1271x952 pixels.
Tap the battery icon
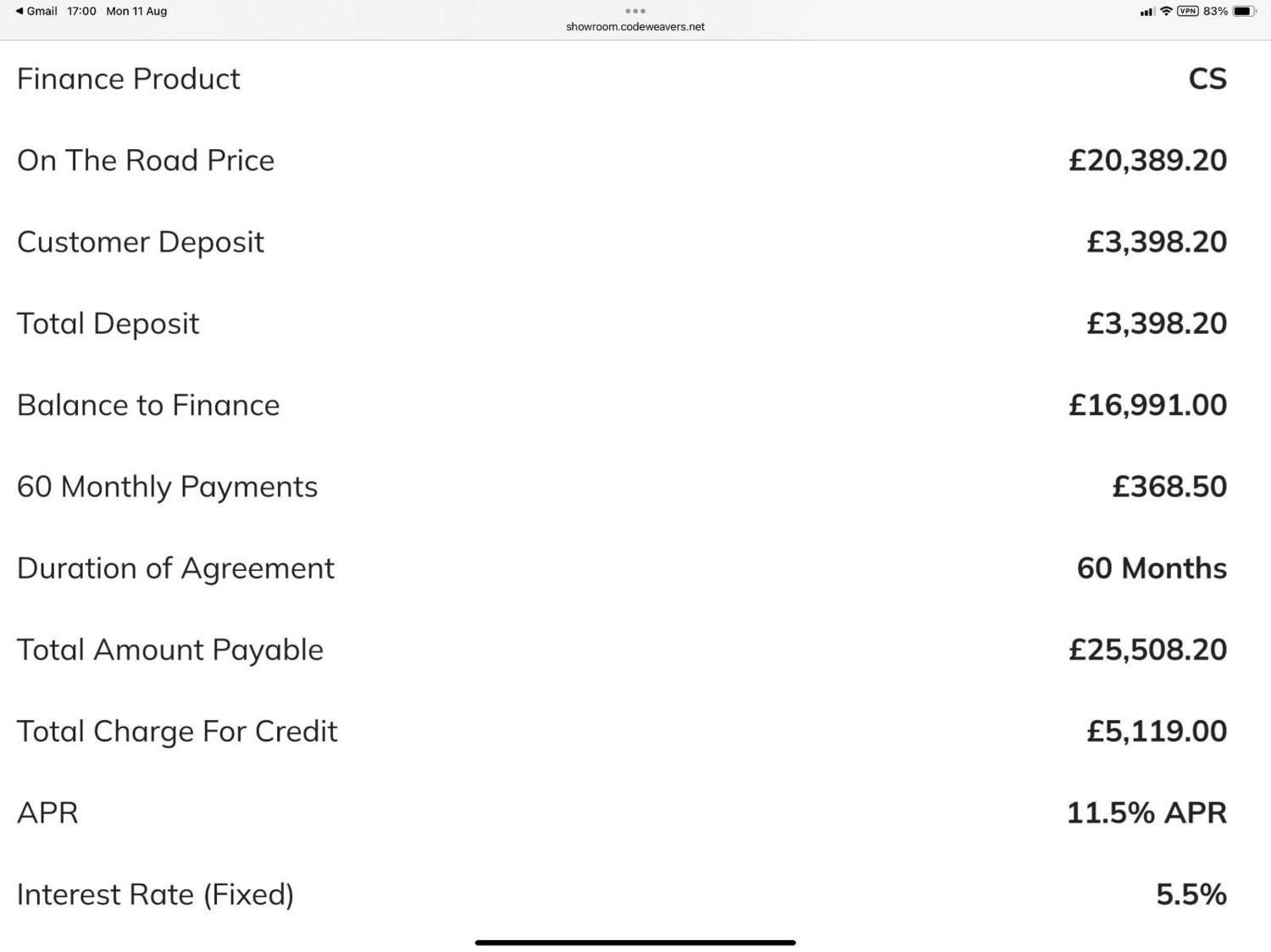1243,11
